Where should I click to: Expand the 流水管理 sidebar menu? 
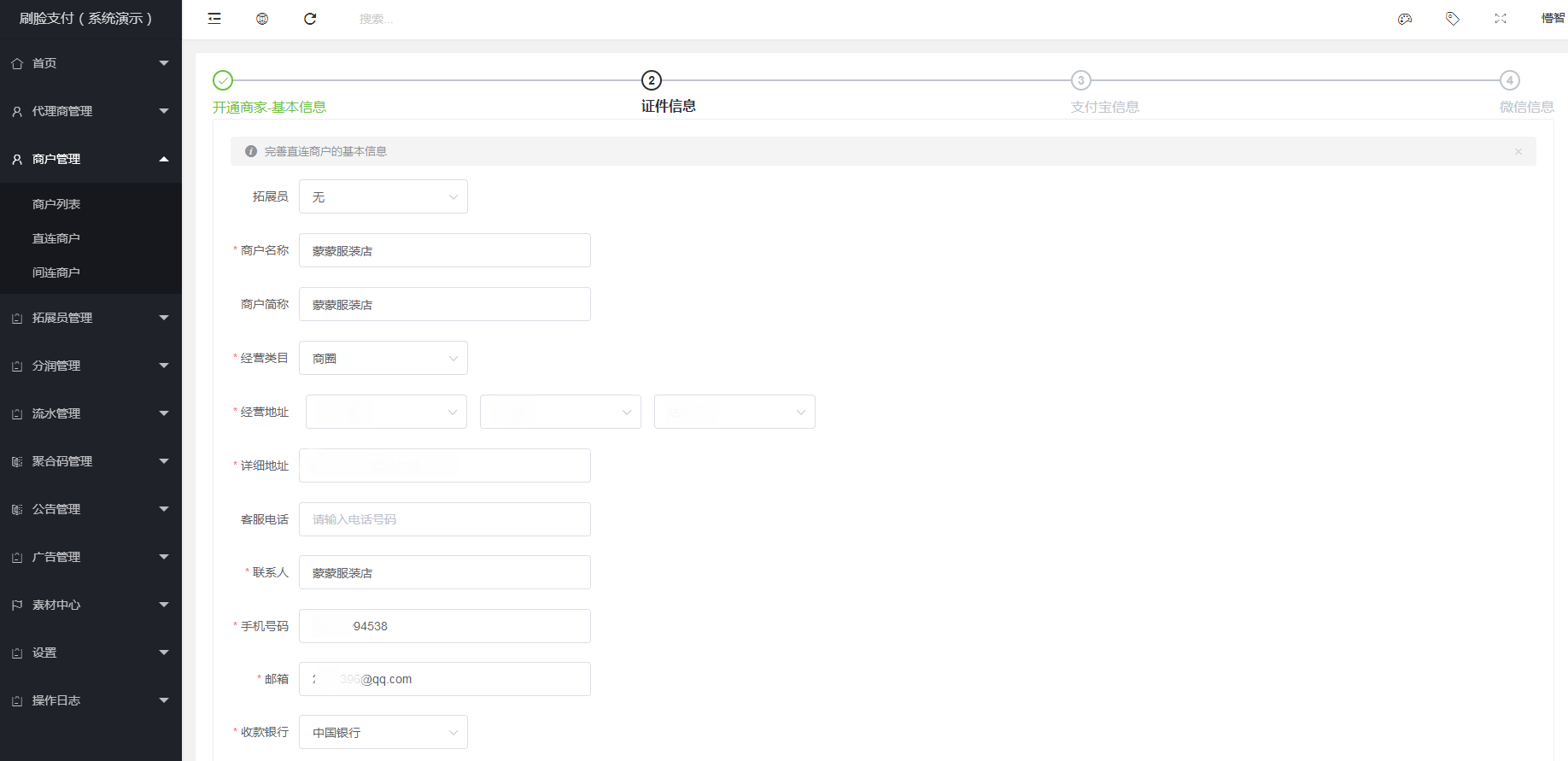(x=91, y=413)
